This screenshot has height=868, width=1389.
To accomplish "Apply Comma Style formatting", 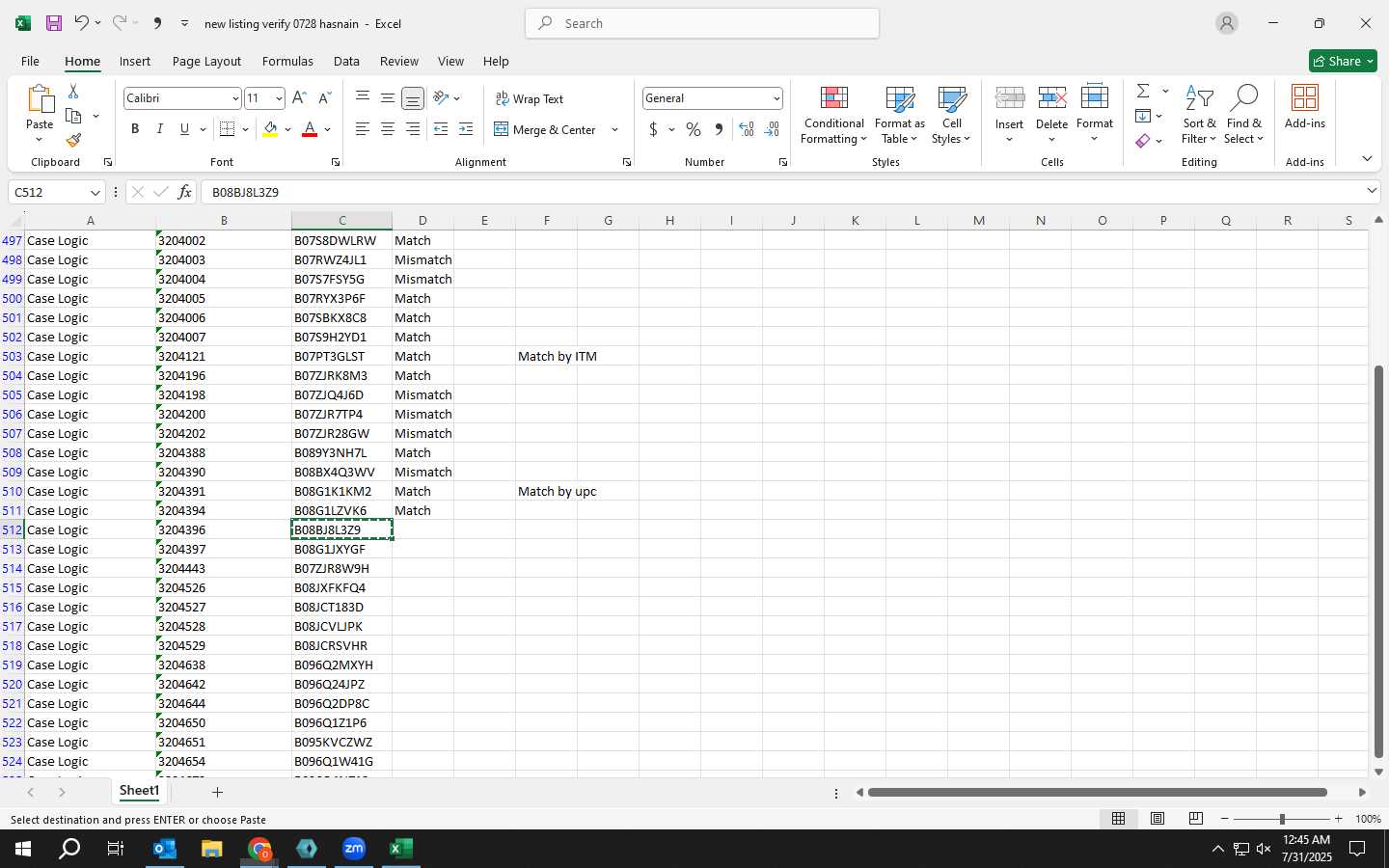I will coord(719,129).
